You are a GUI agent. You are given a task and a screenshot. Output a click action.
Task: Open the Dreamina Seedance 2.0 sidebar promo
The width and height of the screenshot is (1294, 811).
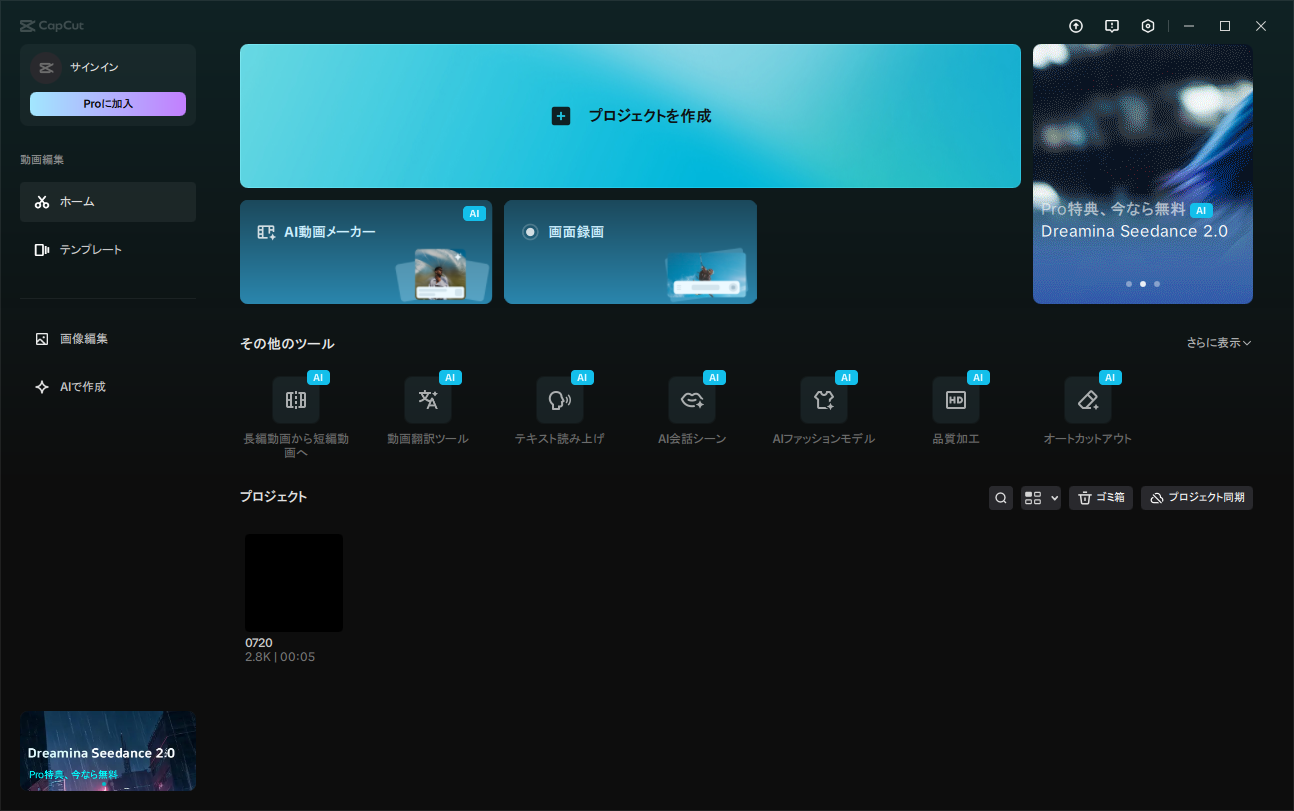(108, 751)
